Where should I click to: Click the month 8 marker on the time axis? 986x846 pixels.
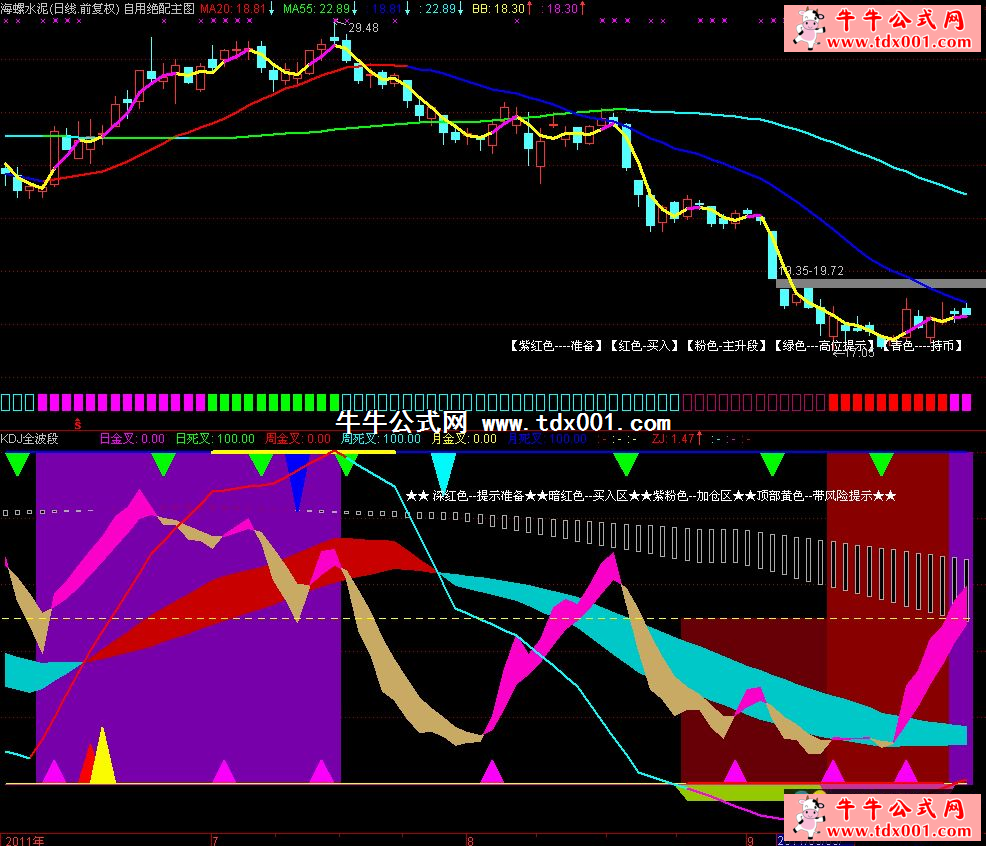point(471,840)
